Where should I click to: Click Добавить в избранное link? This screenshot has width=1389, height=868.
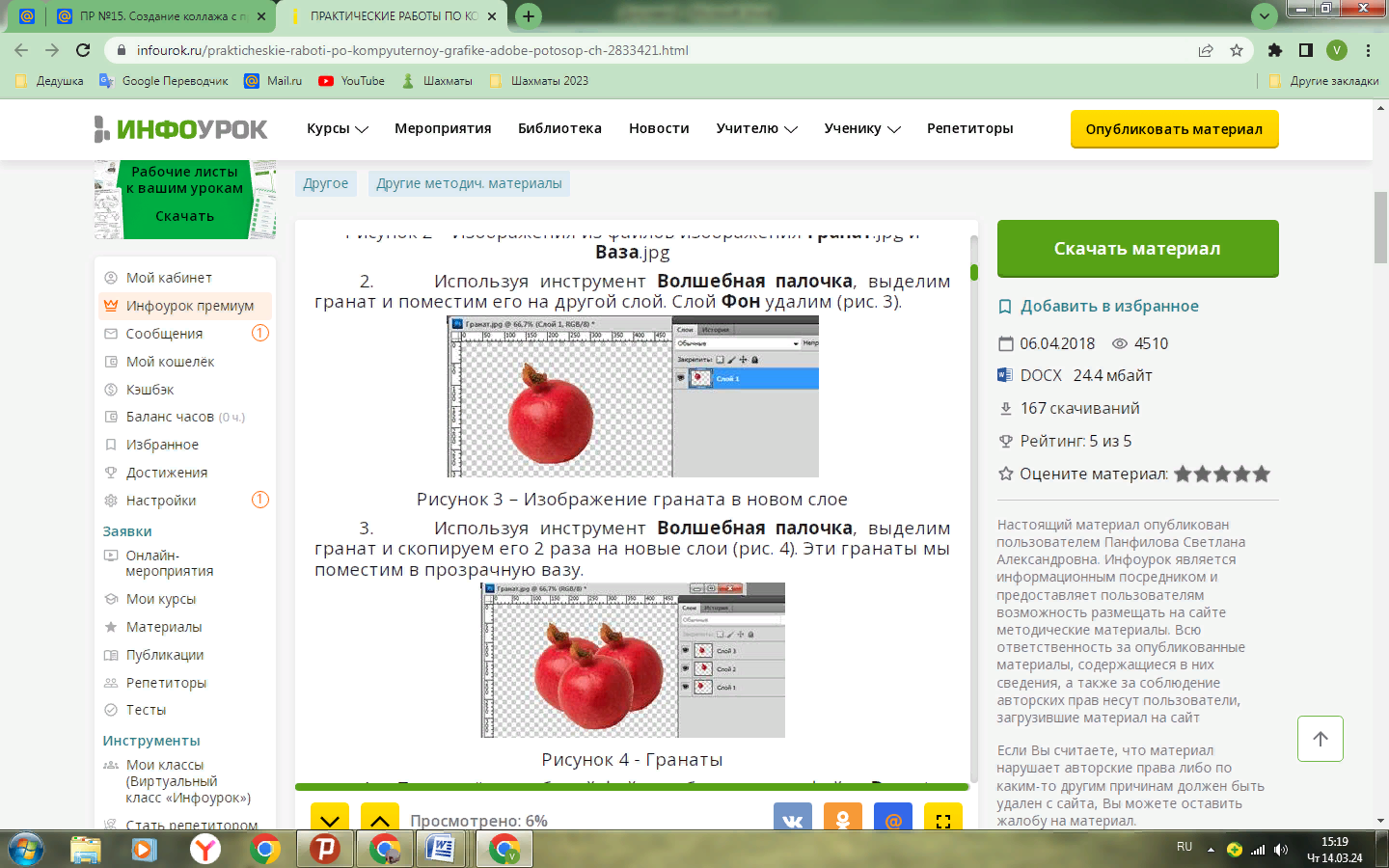pos(1099,306)
